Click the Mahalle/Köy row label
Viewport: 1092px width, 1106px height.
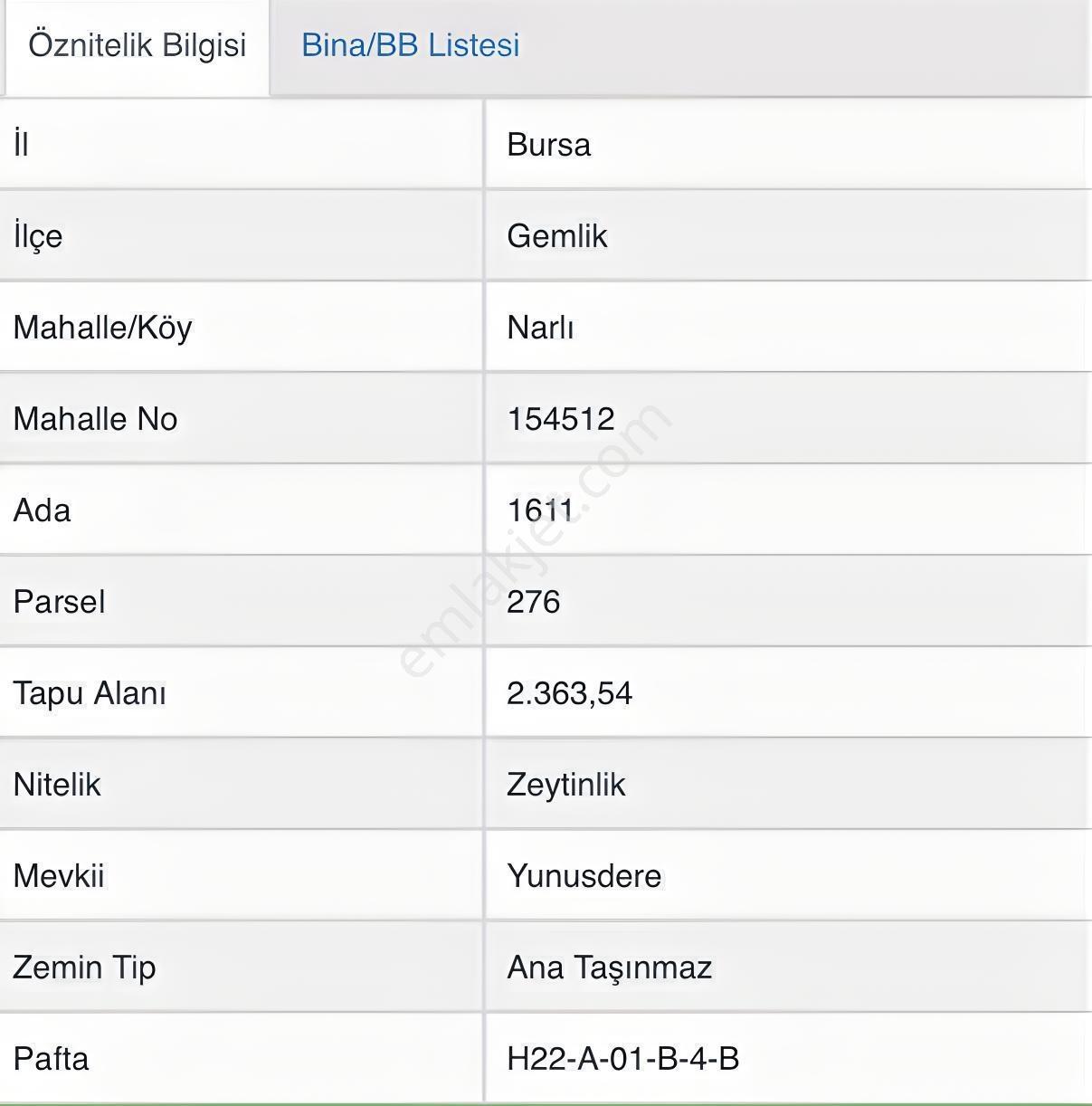point(102,328)
